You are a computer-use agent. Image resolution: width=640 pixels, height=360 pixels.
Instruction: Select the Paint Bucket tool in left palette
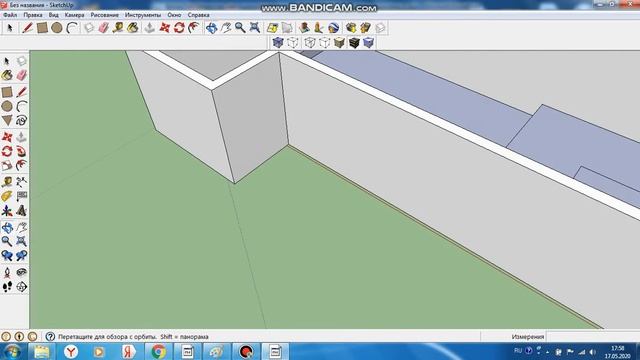coord(7,75)
